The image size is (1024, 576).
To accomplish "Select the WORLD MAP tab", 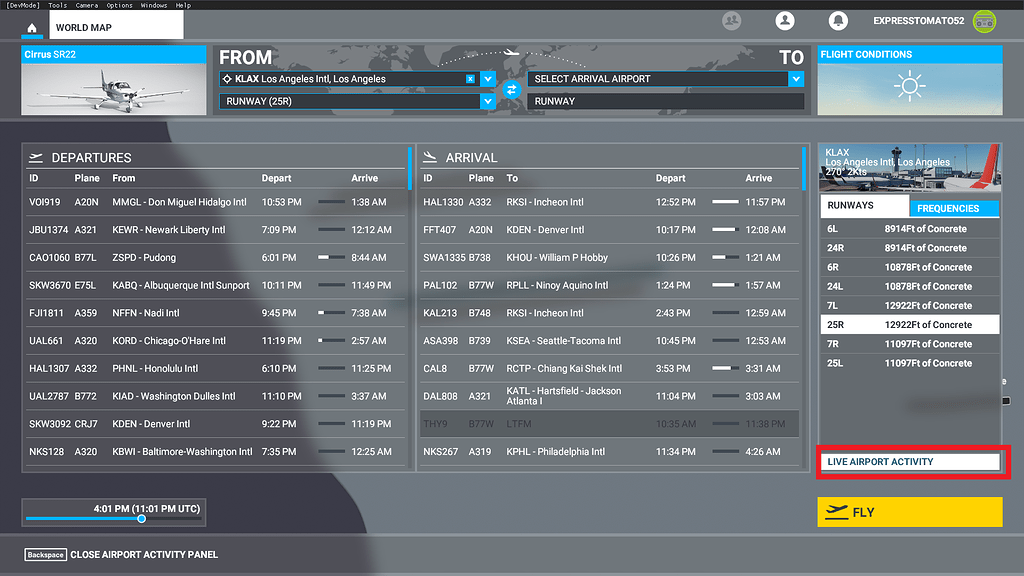I will pos(113,29).
